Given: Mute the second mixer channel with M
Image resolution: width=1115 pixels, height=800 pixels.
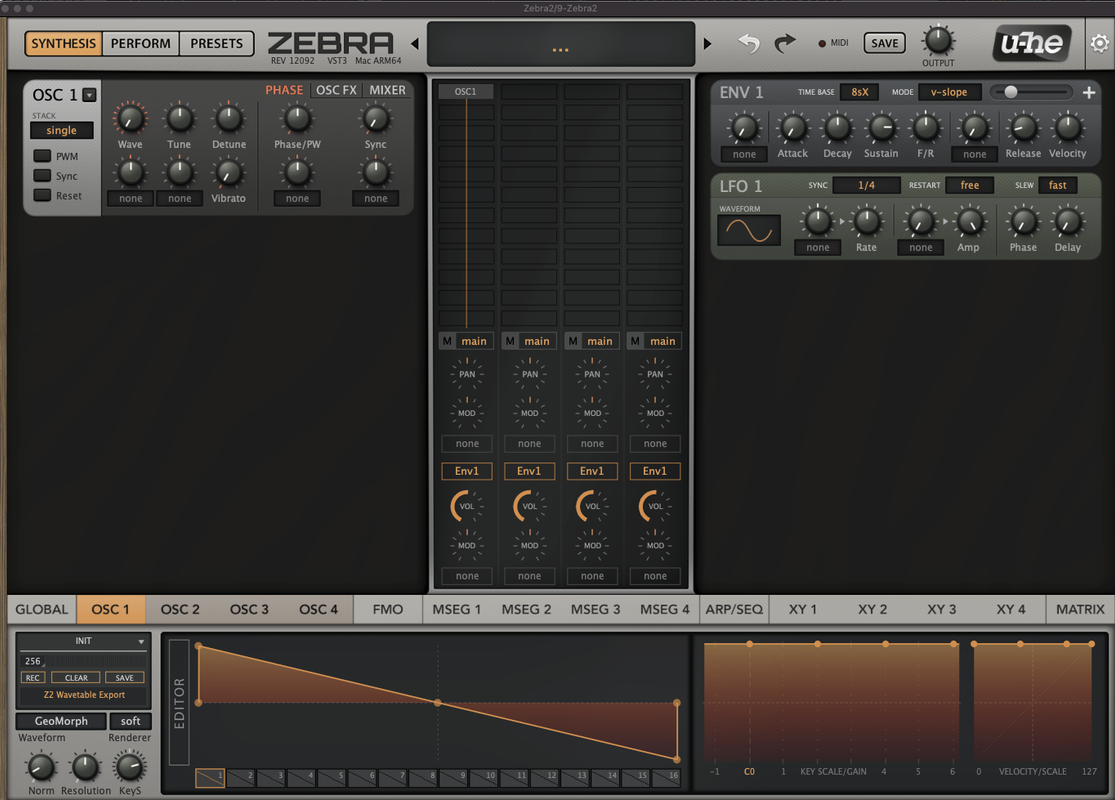Looking at the screenshot, I should click(x=510, y=341).
